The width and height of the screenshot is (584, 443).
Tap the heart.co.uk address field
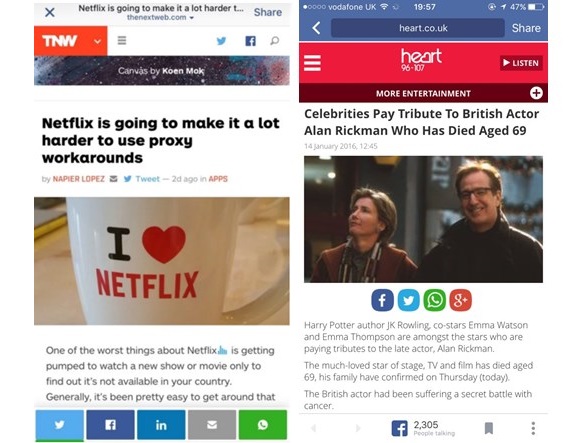[x=418, y=28]
